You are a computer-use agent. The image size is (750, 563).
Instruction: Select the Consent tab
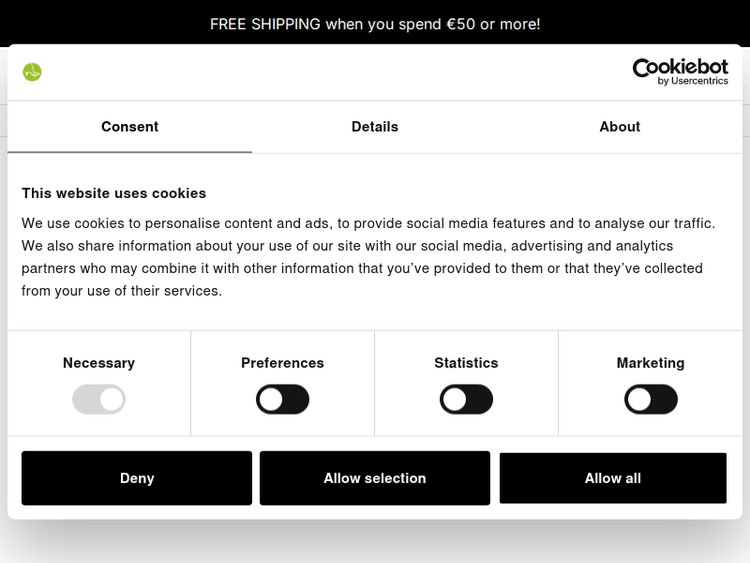pyautogui.click(x=130, y=127)
